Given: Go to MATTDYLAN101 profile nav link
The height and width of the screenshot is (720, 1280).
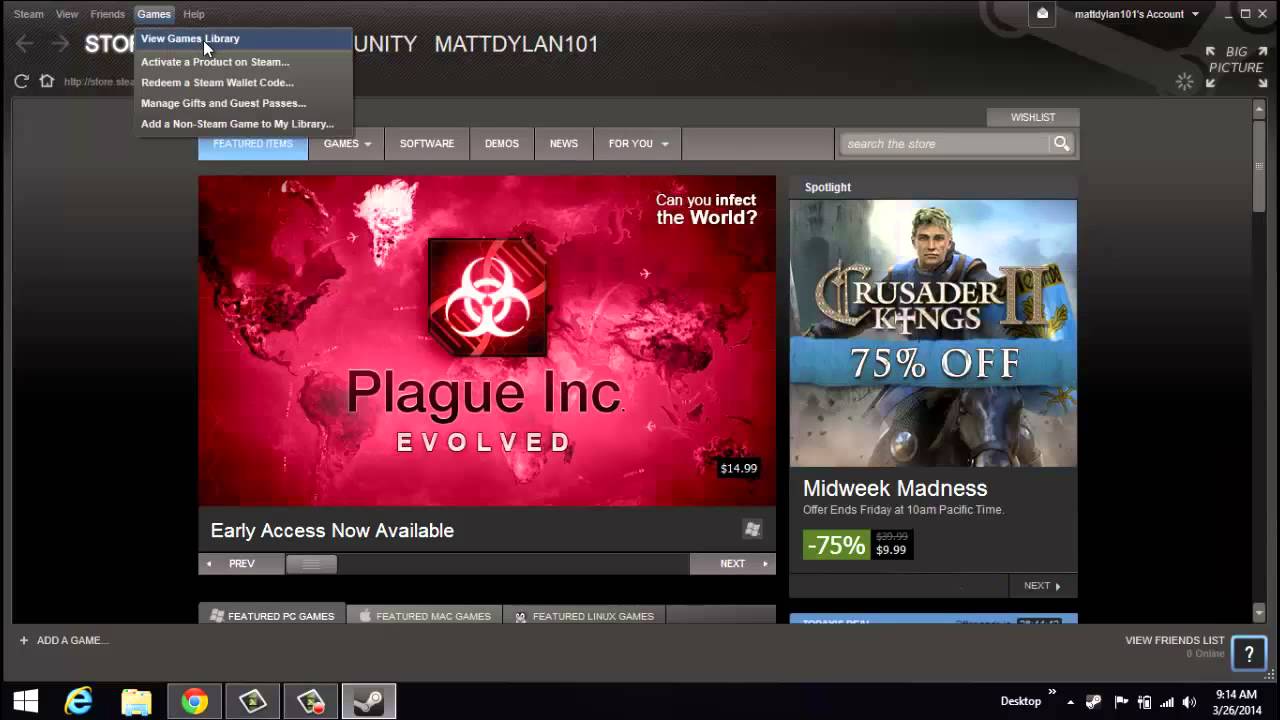Looking at the screenshot, I should (516, 44).
